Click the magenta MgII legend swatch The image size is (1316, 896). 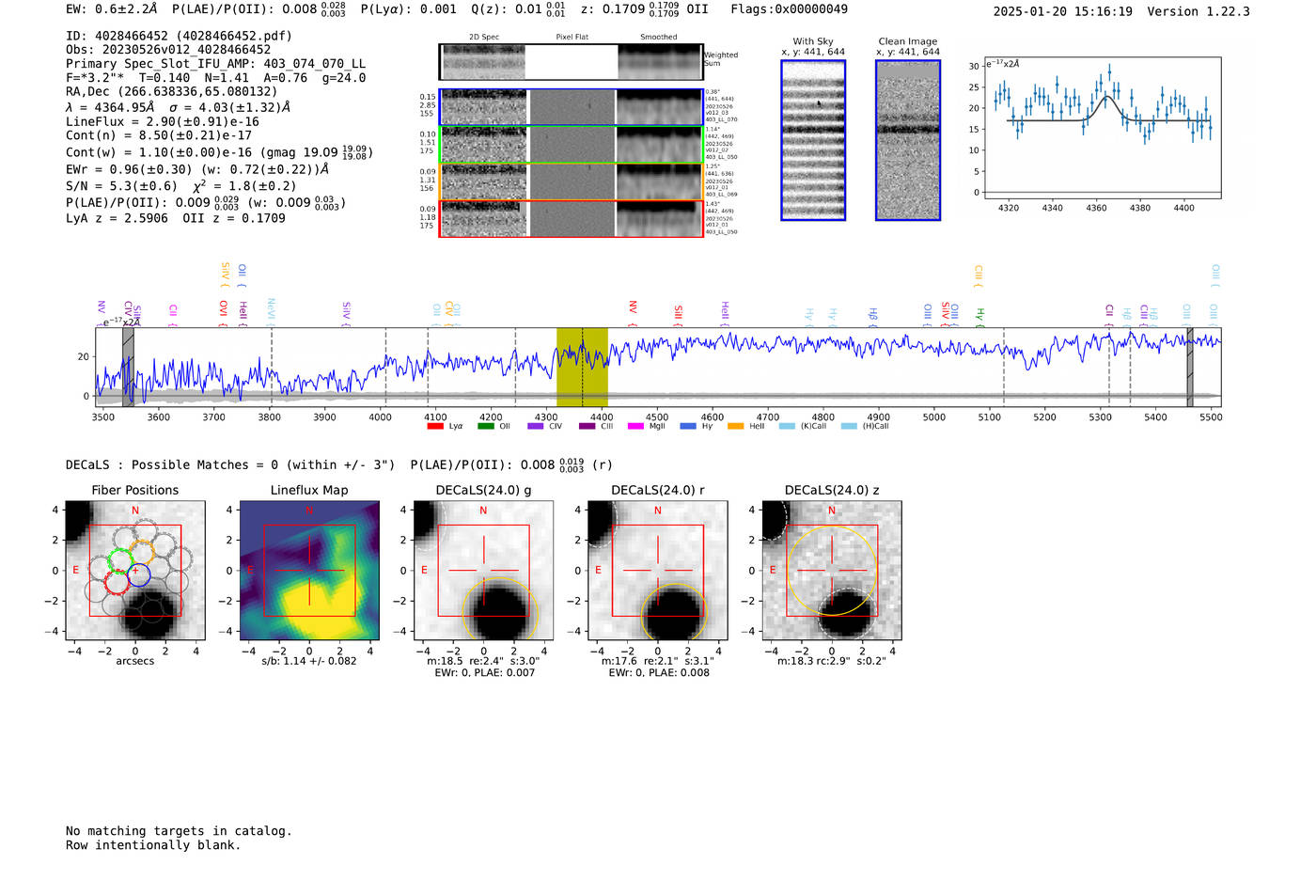[636, 427]
